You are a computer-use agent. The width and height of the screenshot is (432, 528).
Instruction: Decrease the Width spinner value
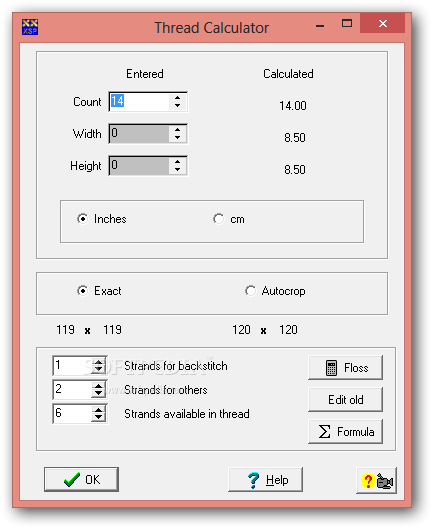pos(177,137)
